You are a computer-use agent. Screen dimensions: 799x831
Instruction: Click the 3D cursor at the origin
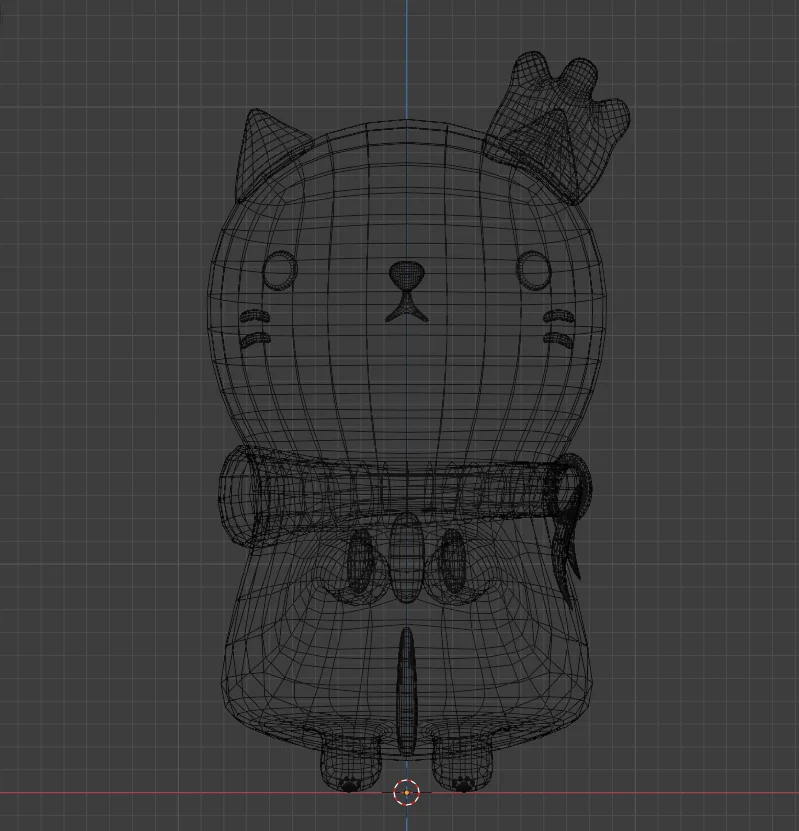(406, 792)
